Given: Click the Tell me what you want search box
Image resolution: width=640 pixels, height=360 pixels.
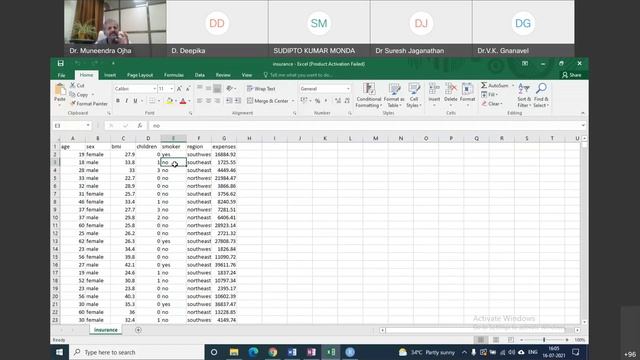Looking at the screenshot, I should pyautogui.click(x=298, y=75).
